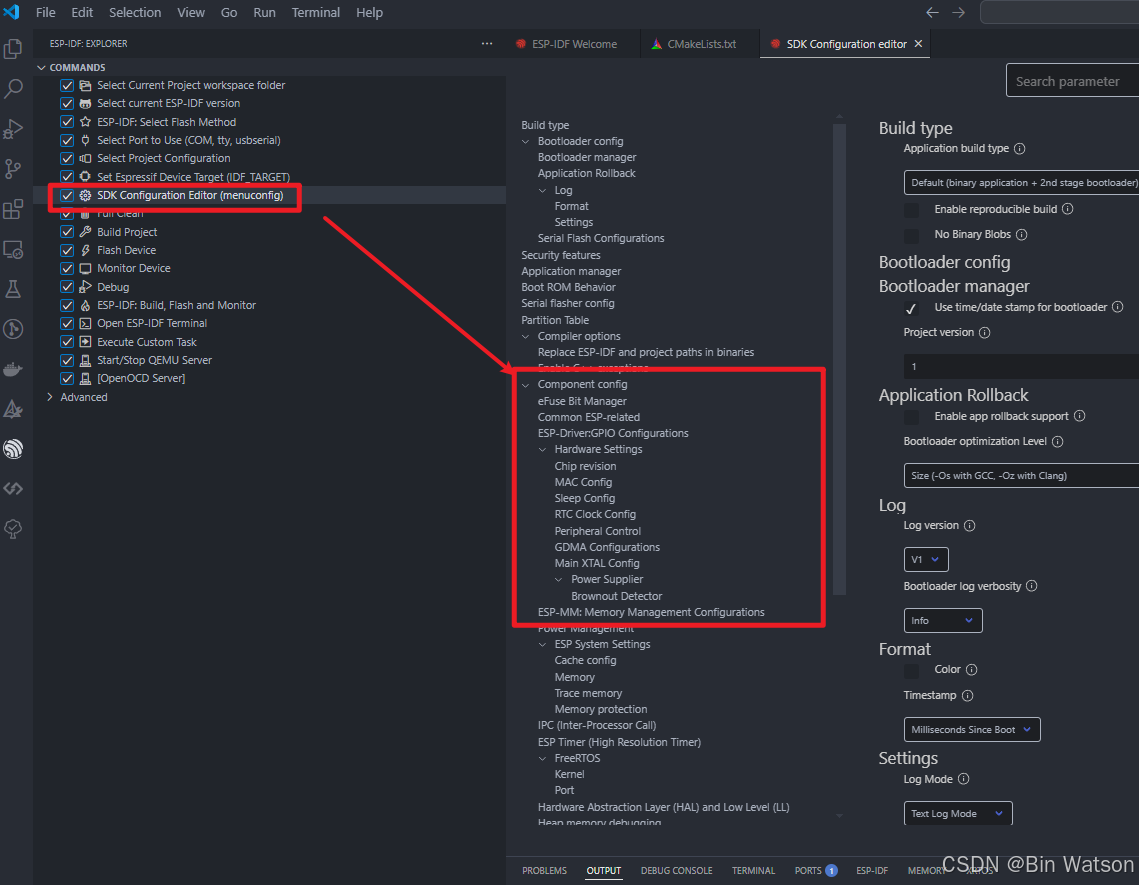1139x885 pixels.
Task: Open Extensions view icon
Action: 13,209
